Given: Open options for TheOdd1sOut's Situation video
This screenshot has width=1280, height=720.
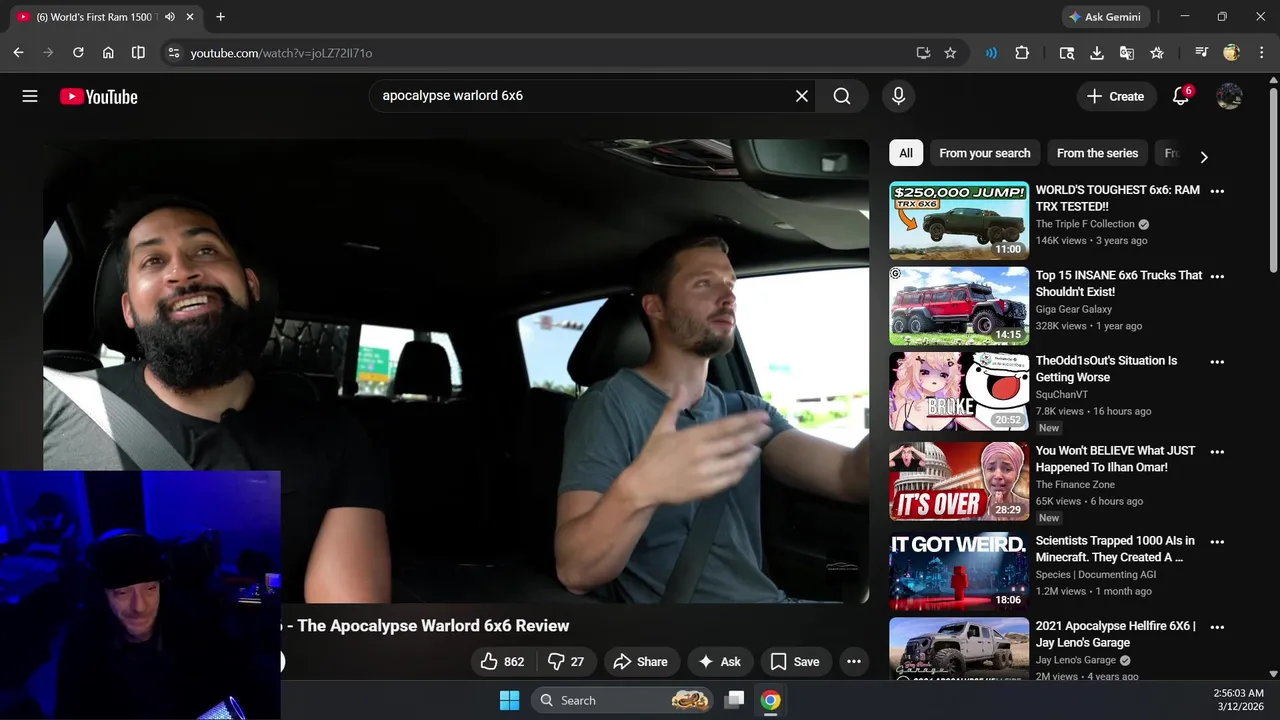Looking at the screenshot, I should coord(1217,362).
